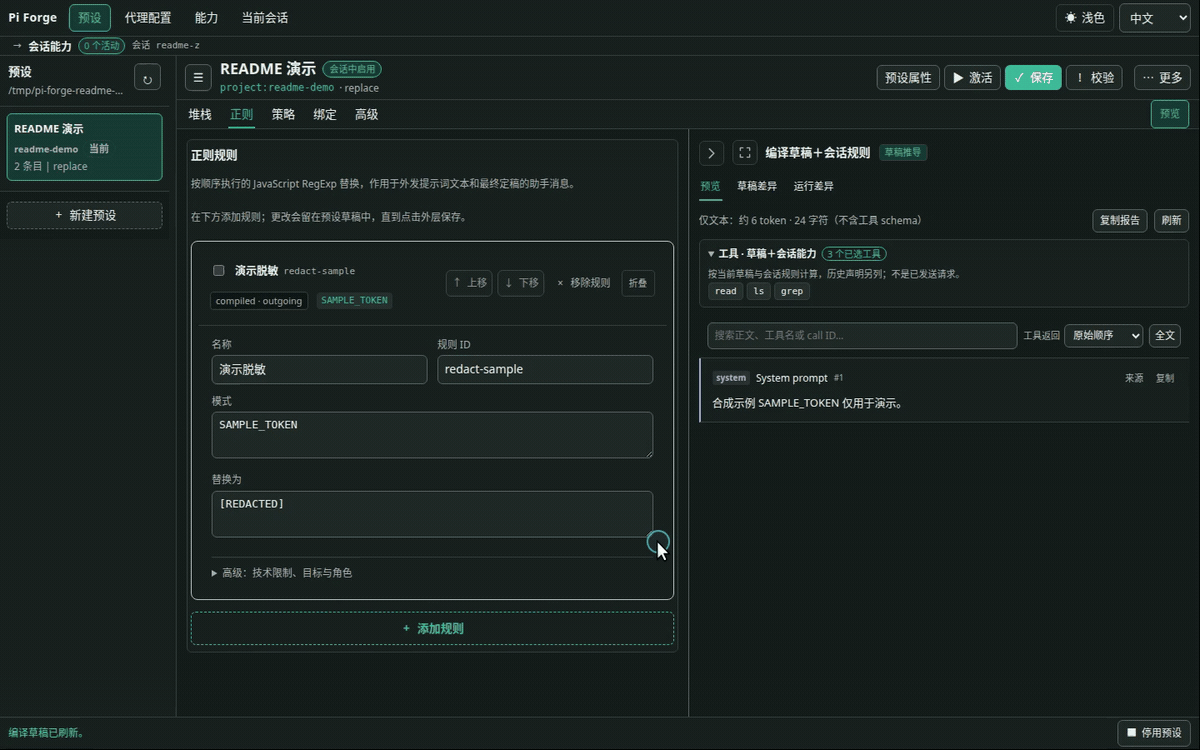Click the 激活 button
The width and height of the screenshot is (1200, 750).
tap(972, 78)
